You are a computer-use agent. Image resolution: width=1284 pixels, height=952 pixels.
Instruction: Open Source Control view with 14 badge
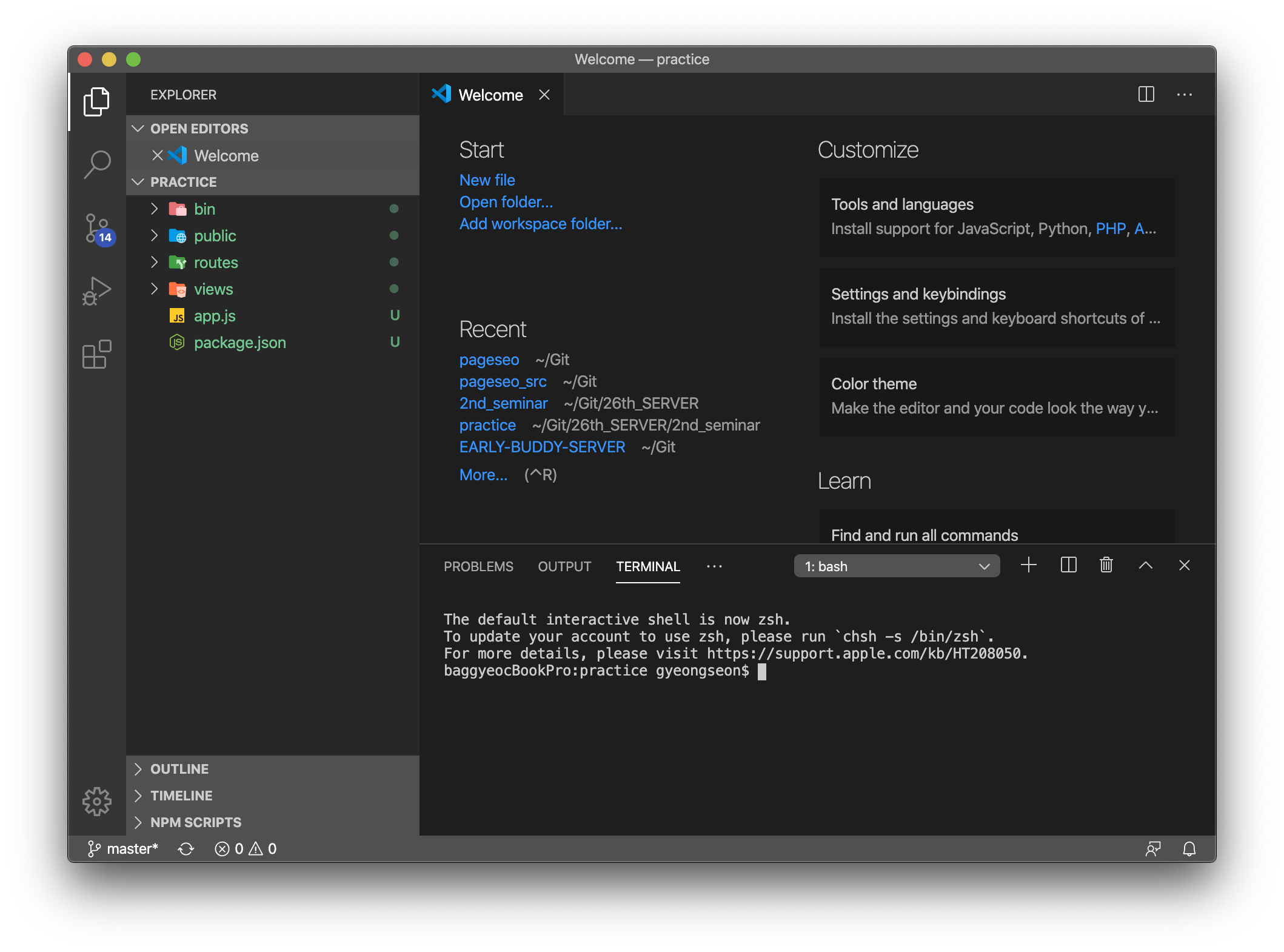97,228
